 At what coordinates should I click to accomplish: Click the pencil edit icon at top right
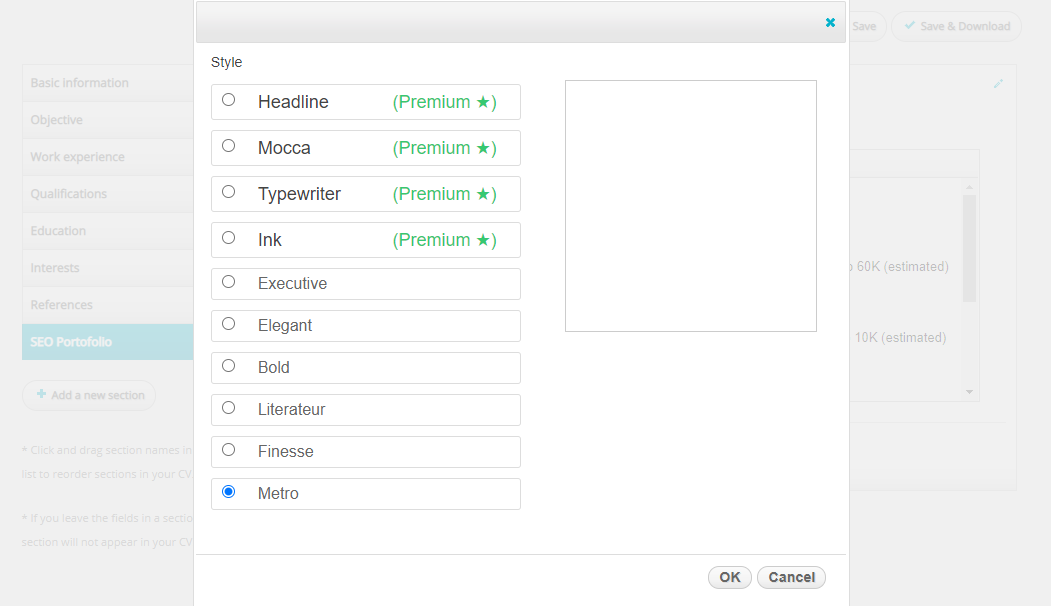tap(998, 84)
